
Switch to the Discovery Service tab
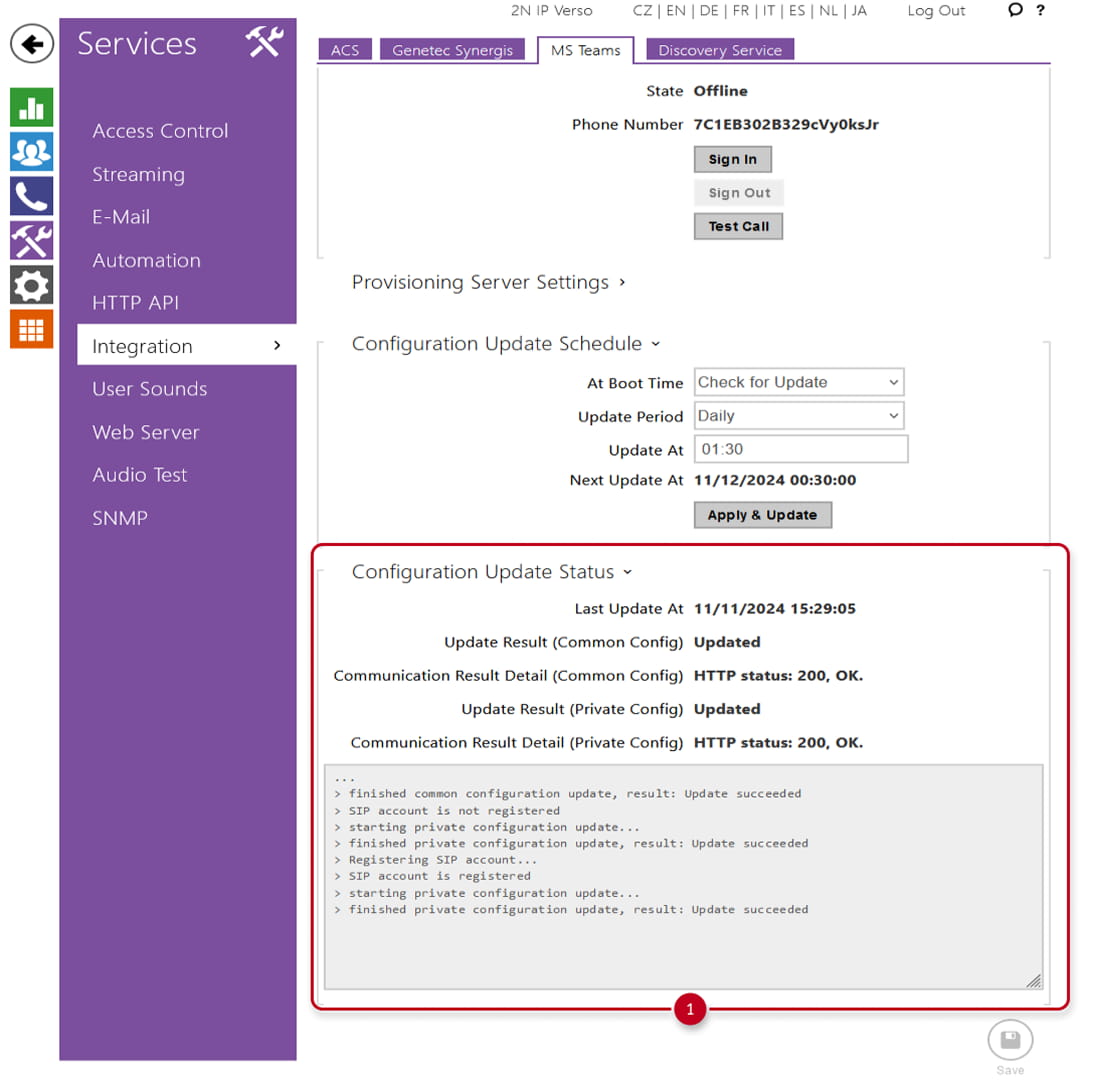coord(720,50)
